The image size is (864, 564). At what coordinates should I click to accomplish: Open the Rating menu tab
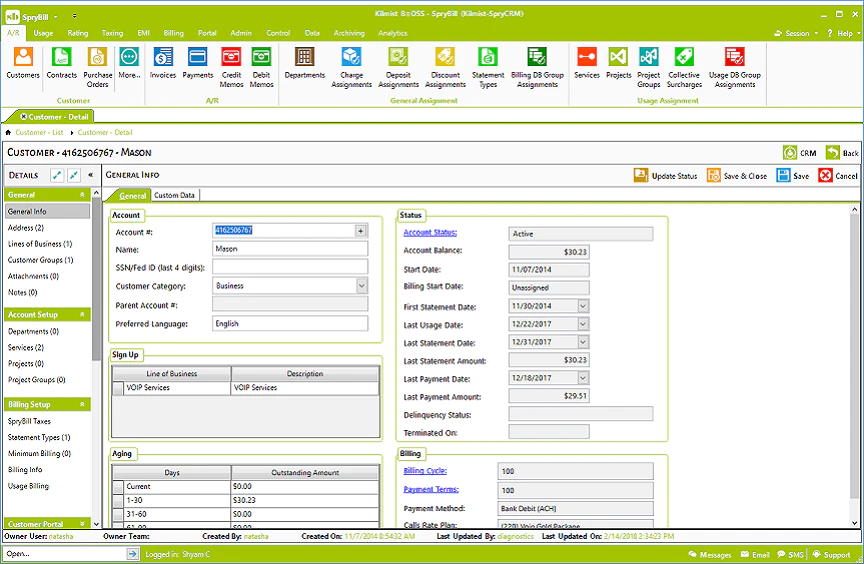[78, 33]
